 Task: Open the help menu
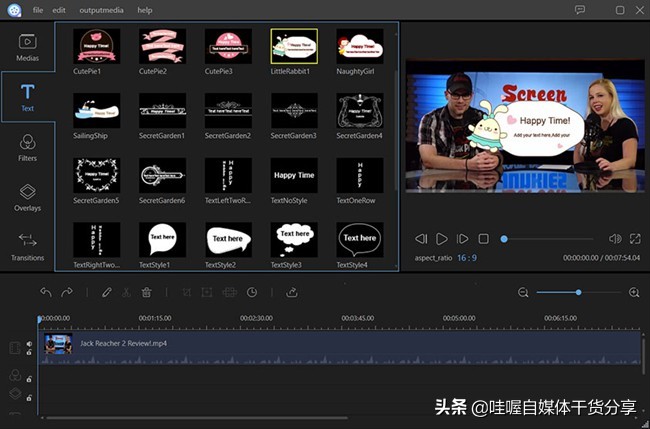pyautogui.click(x=145, y=10)
